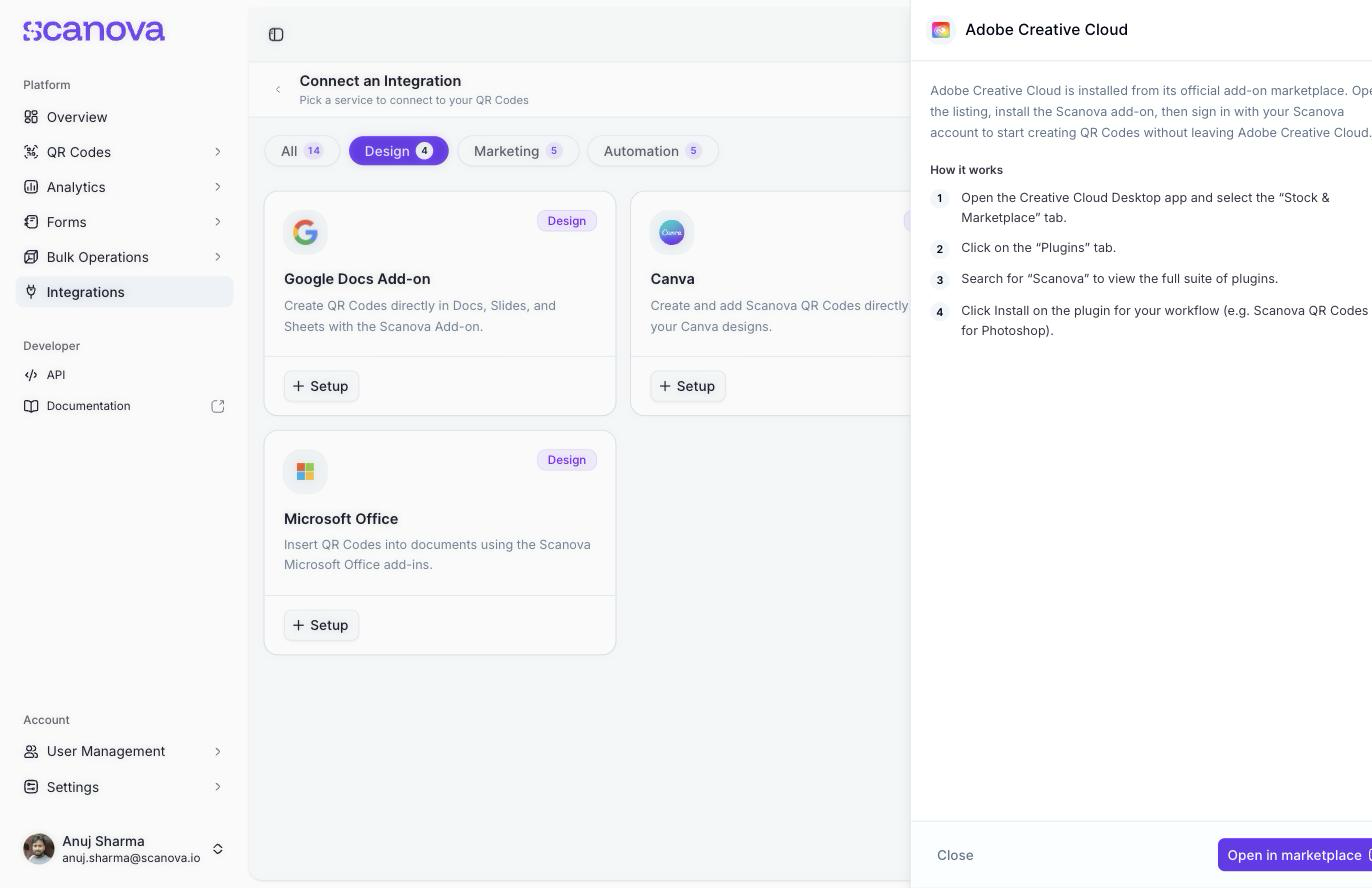Click the external link icon next to Documentation
Viewport: 1372px width, 888px height.
click(x=218, y=406)
